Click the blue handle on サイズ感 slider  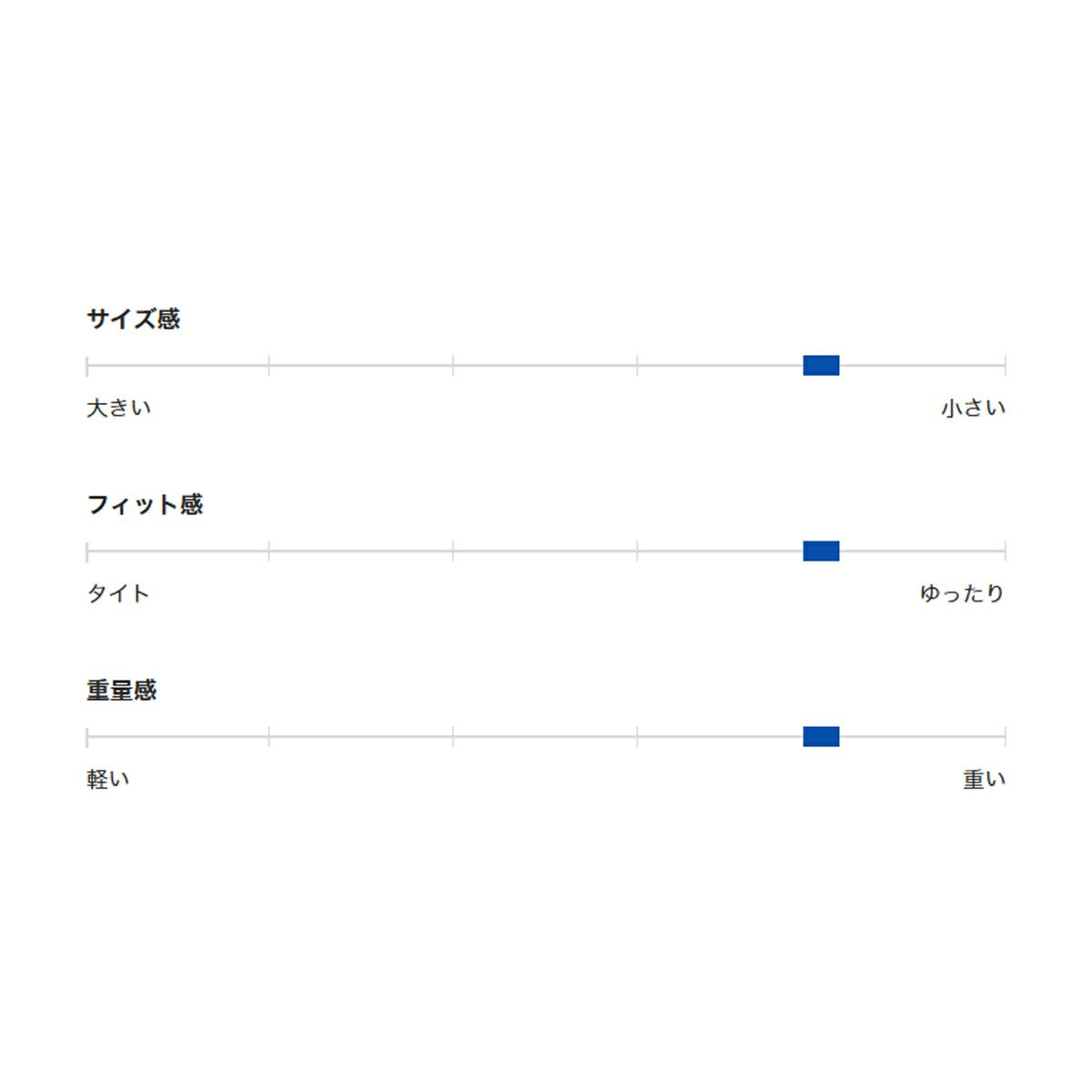pyautogui.click(x=821, y=366)
